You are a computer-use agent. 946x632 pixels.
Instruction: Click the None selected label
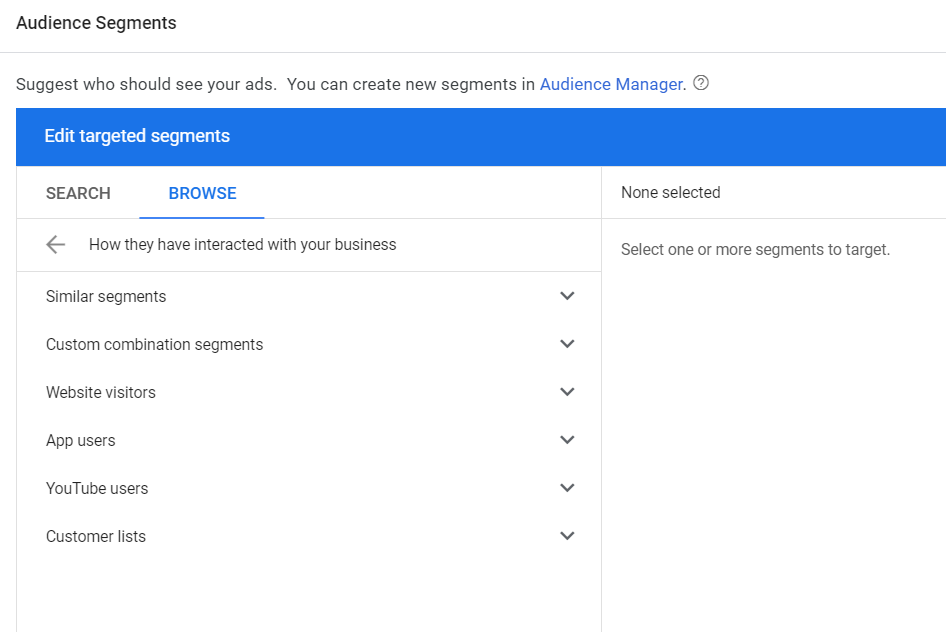(670, 192)
